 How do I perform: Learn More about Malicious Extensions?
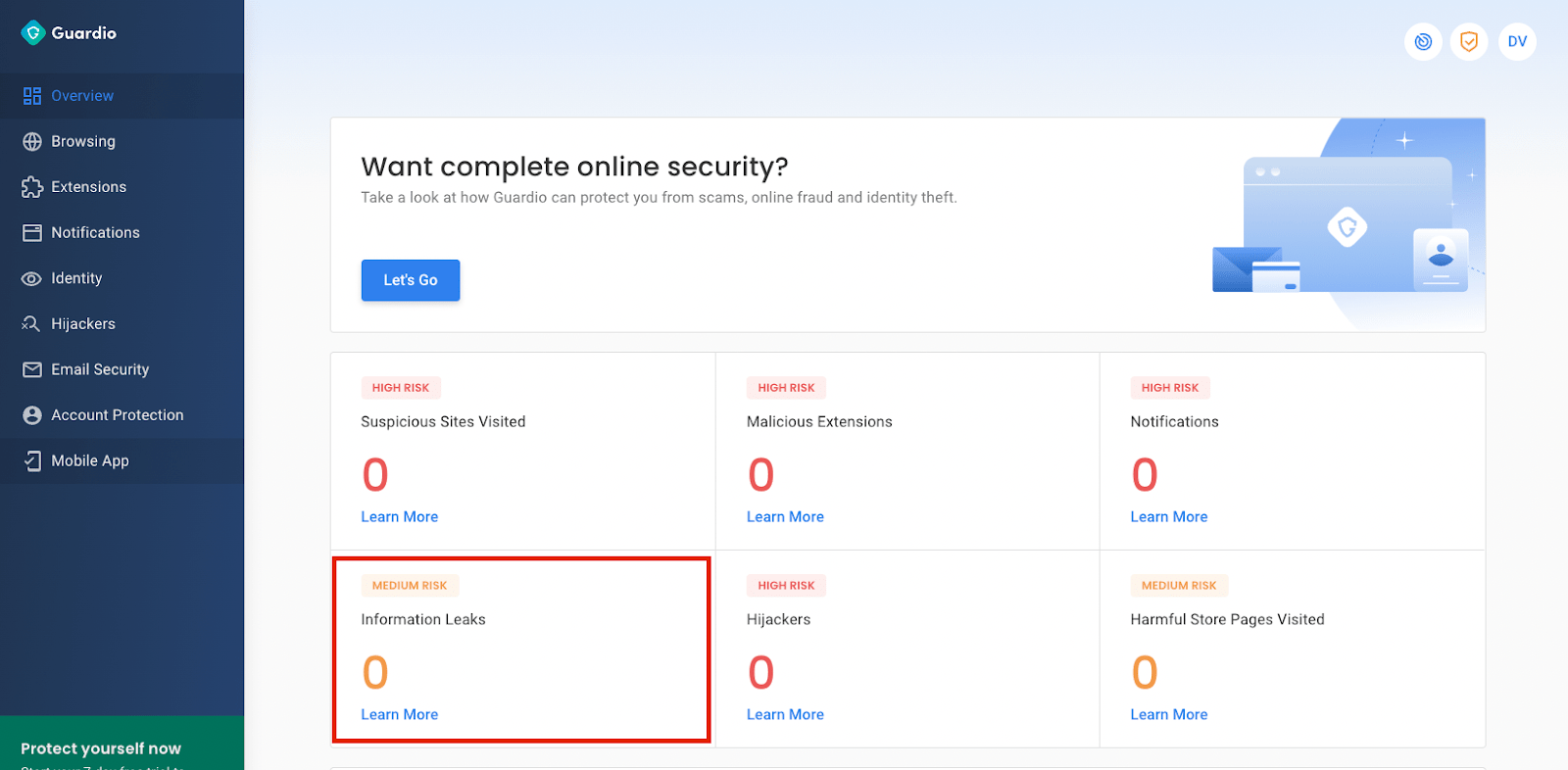click(x=785, y=517)
